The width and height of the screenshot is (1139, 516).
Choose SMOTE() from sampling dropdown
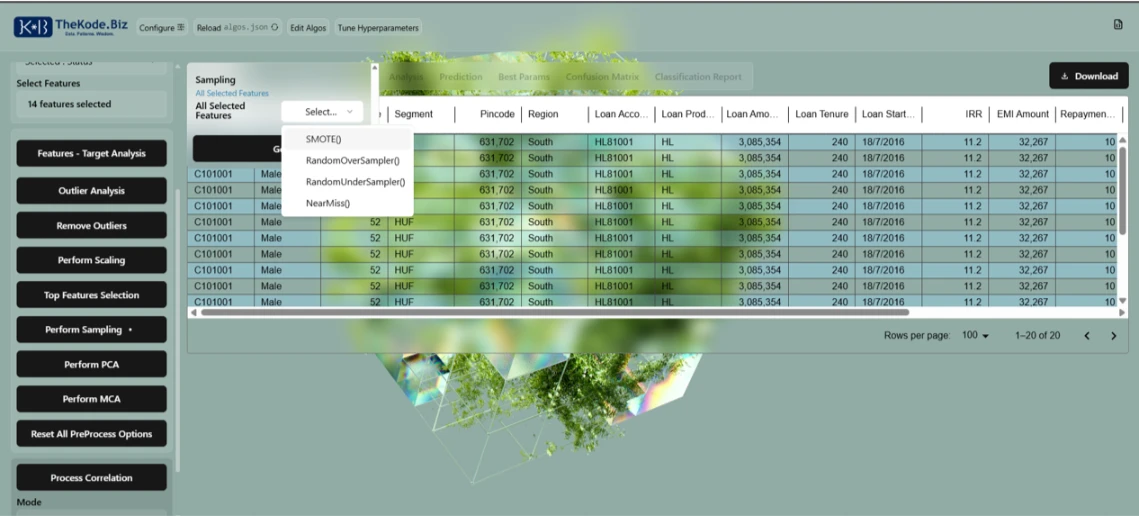[323, 140]
